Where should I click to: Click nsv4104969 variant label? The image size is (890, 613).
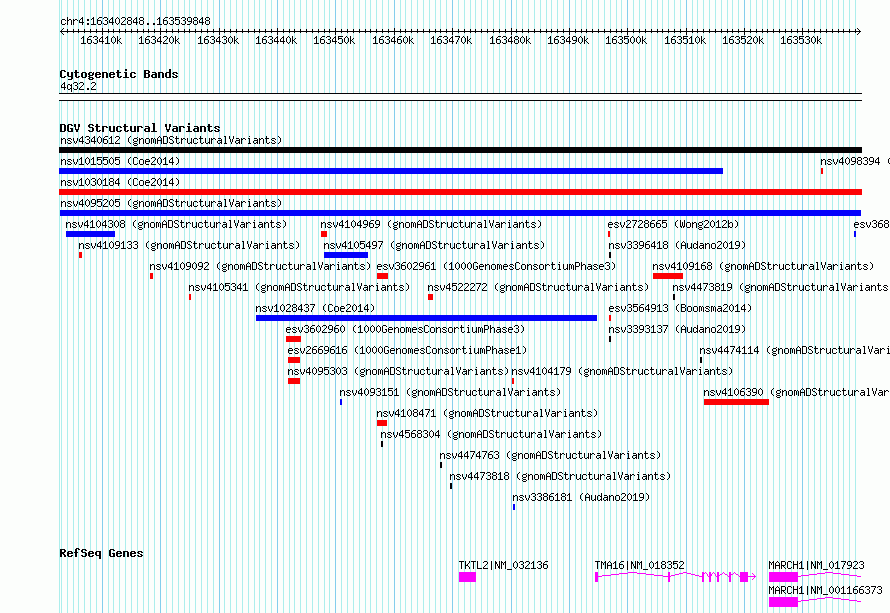pos(431,224)
